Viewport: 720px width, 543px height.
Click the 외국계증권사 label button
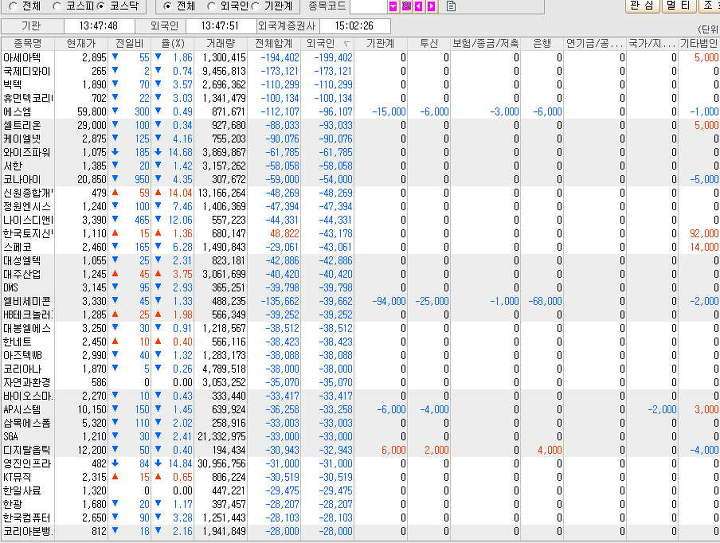(287, 26)
